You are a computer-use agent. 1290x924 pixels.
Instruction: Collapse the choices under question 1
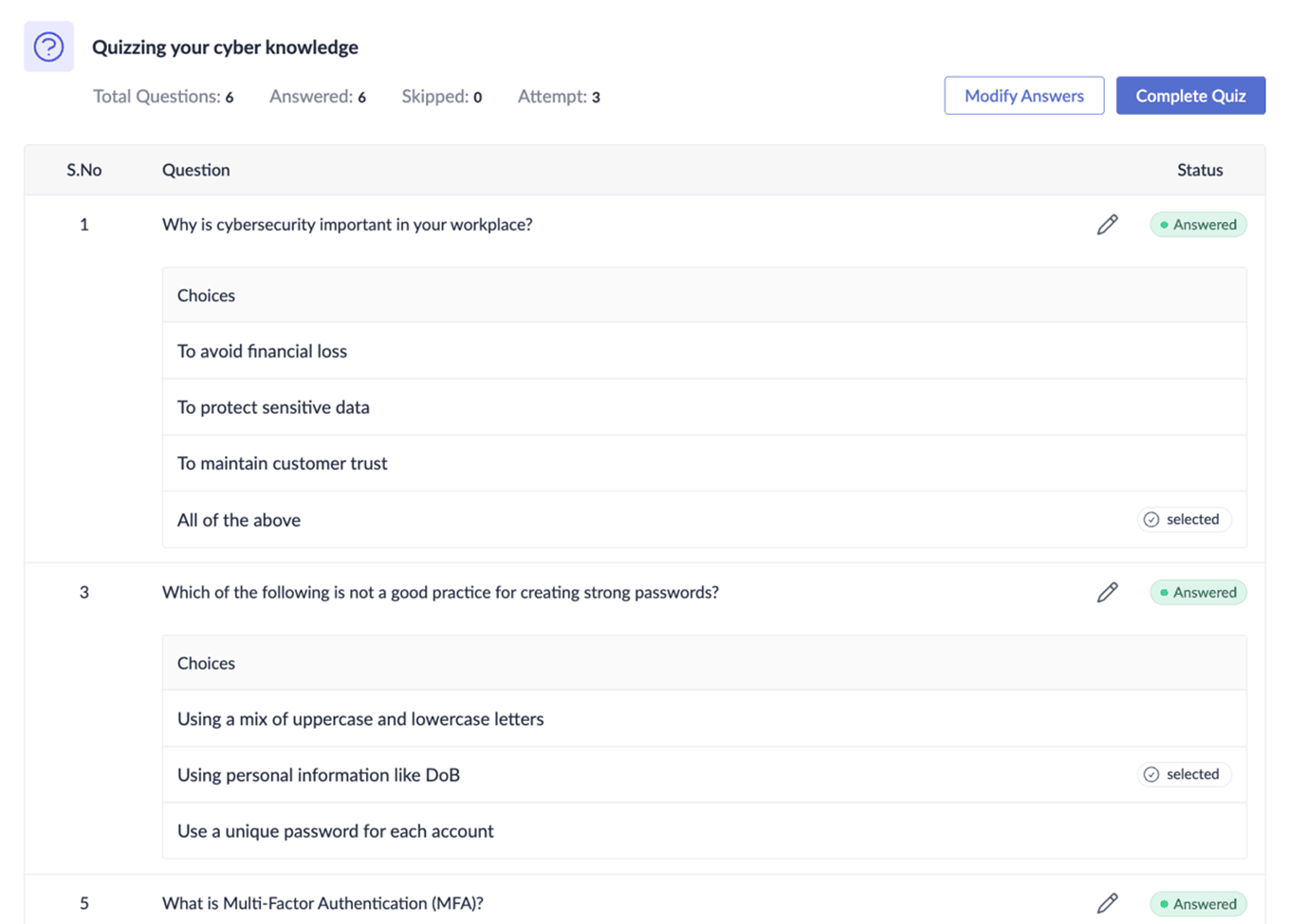tap(347, 224)
